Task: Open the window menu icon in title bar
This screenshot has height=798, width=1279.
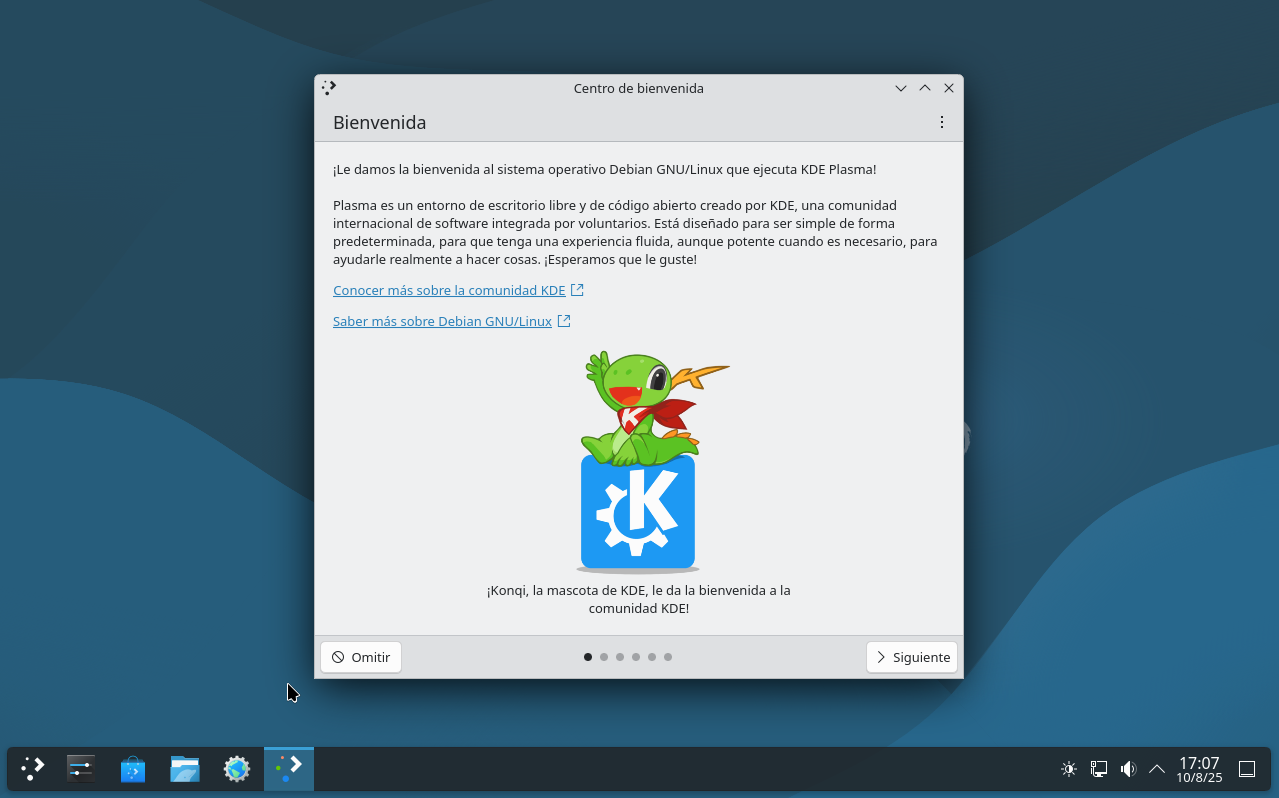Action: tap(329, 88)
